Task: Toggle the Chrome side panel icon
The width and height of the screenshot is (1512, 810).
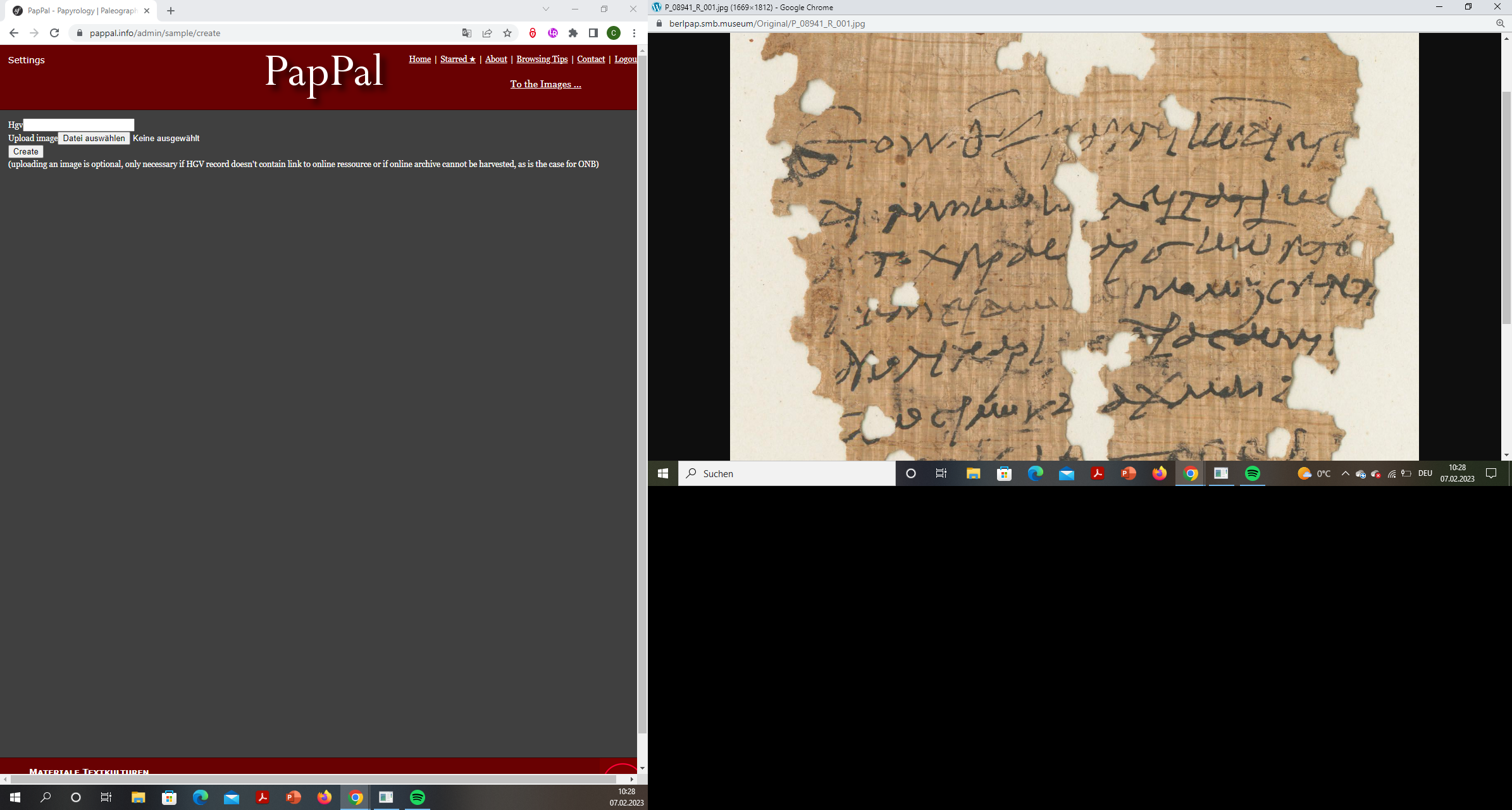Action: [593, 33]
